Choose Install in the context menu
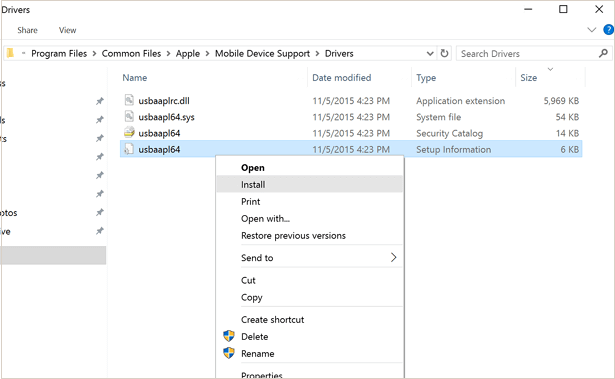The image size is (615, 379). point(310,184)
